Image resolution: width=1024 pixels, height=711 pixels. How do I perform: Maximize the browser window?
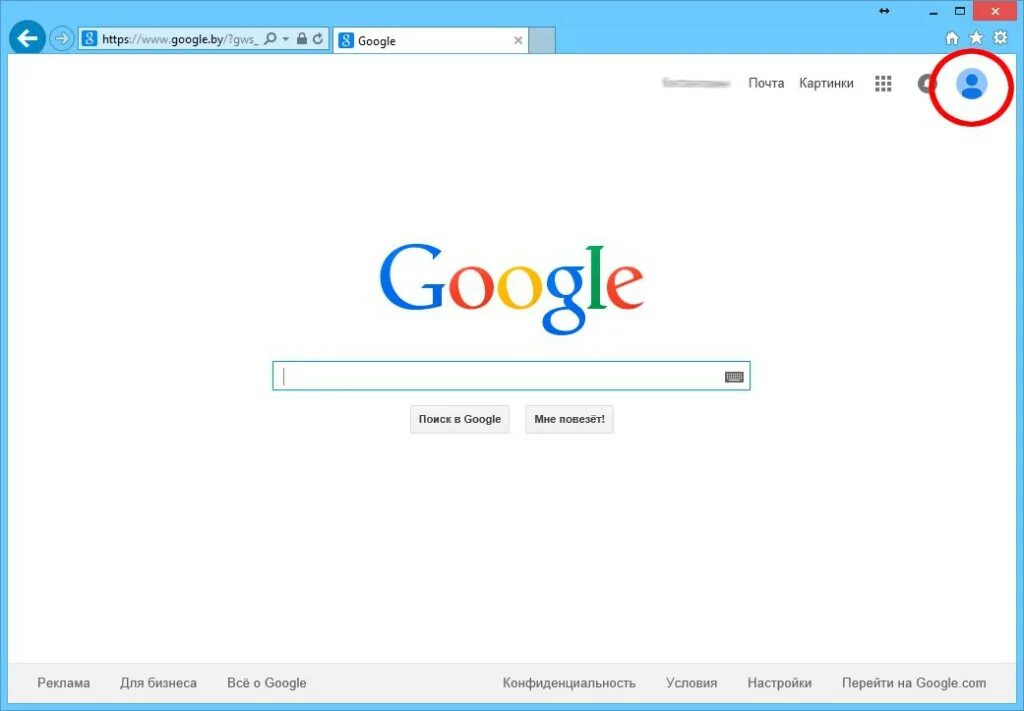pyautogui.click(x=960, y=11)
